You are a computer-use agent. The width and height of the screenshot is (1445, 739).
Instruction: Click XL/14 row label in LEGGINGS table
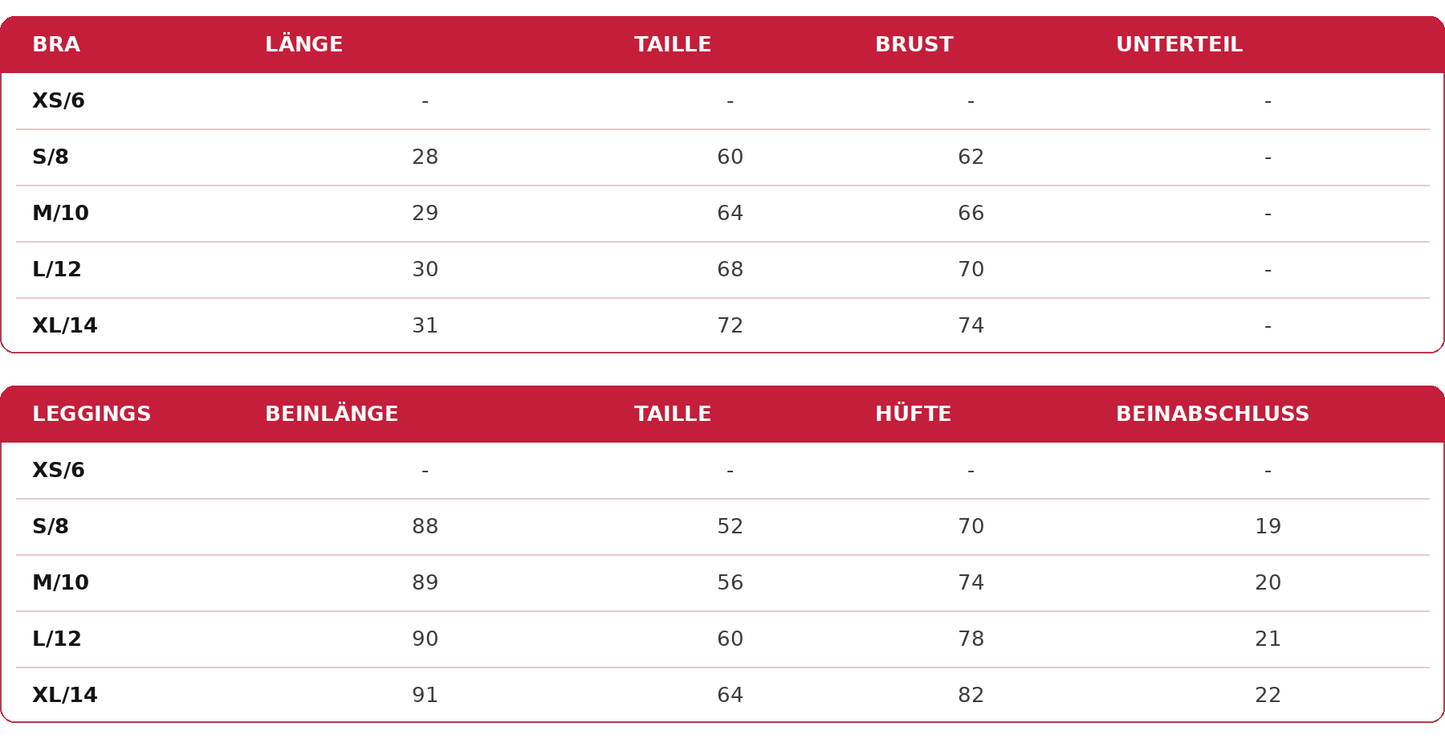coord(65,695)
